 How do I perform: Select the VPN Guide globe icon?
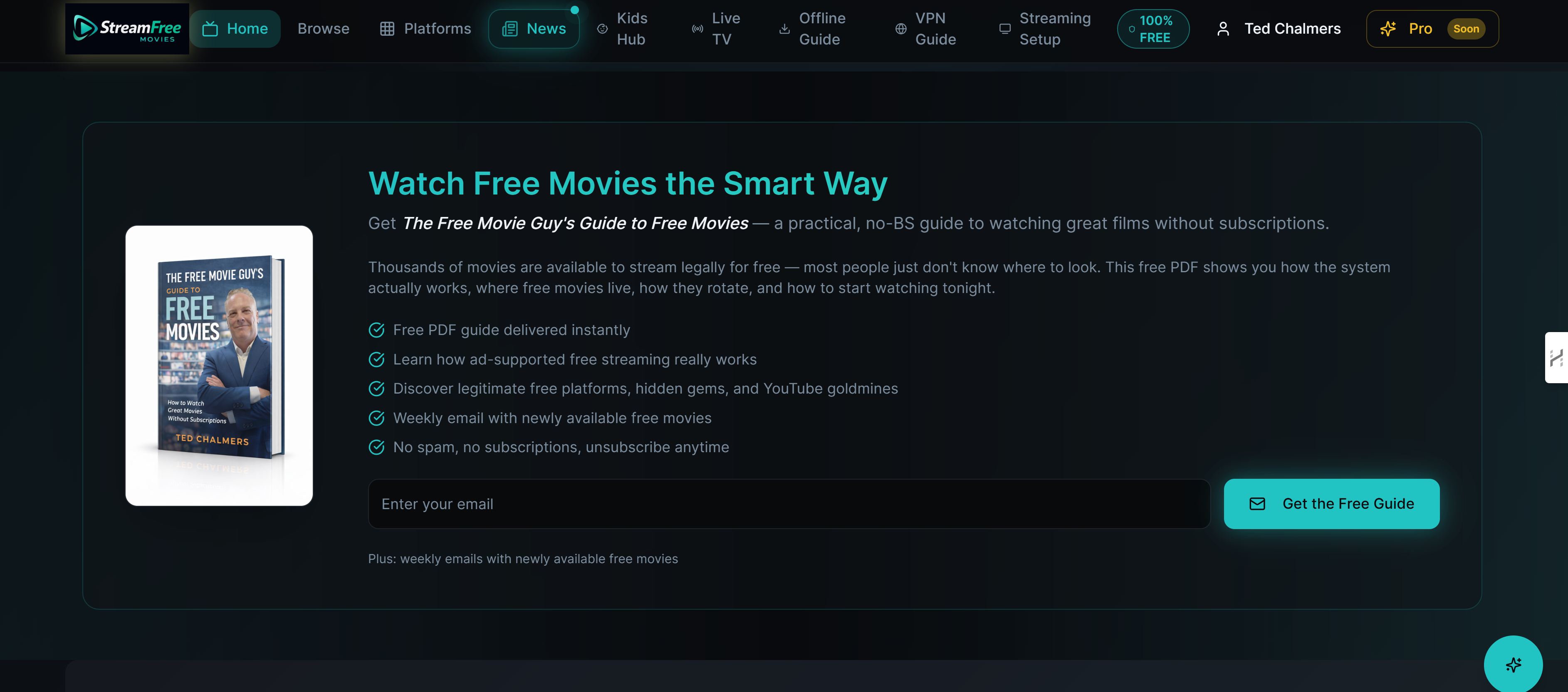(x=900, y=28)
